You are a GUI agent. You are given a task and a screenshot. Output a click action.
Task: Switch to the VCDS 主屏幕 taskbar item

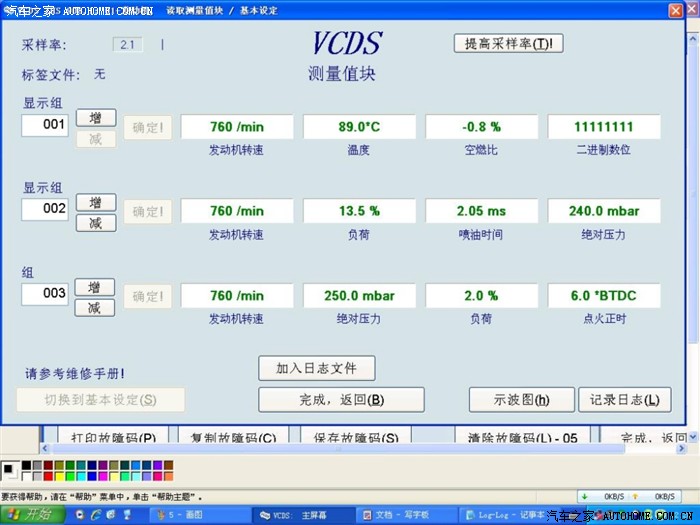click(304, 515)
